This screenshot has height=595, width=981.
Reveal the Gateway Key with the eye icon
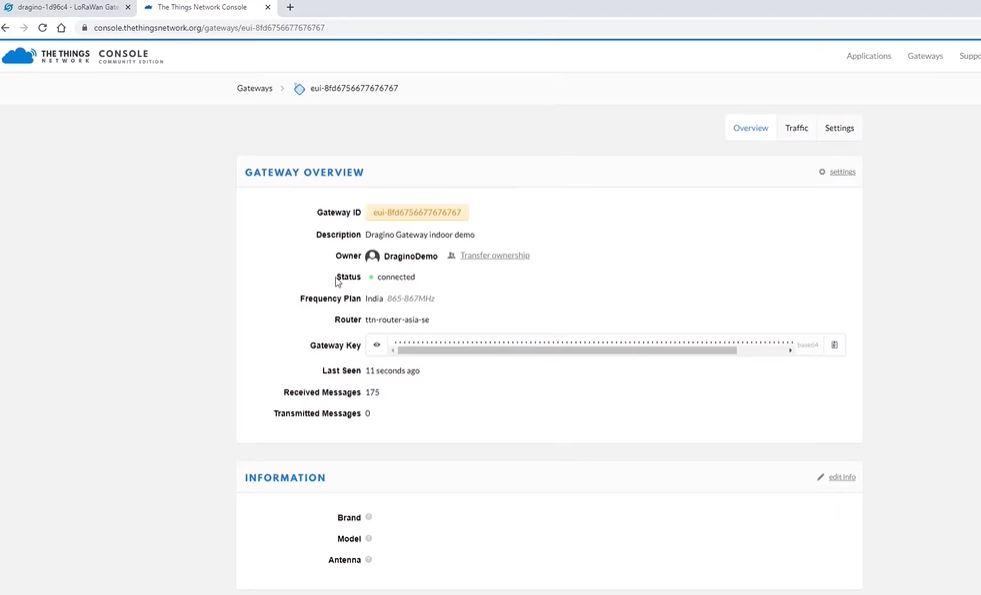point(377,345)
